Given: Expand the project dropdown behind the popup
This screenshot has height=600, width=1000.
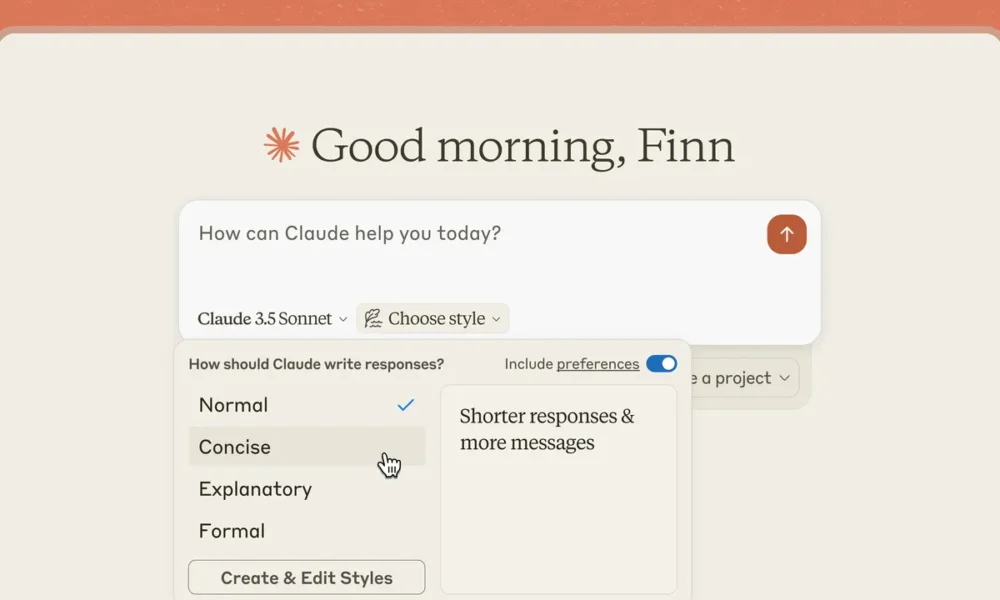Looking at the screenshot, I should (742, 379).
